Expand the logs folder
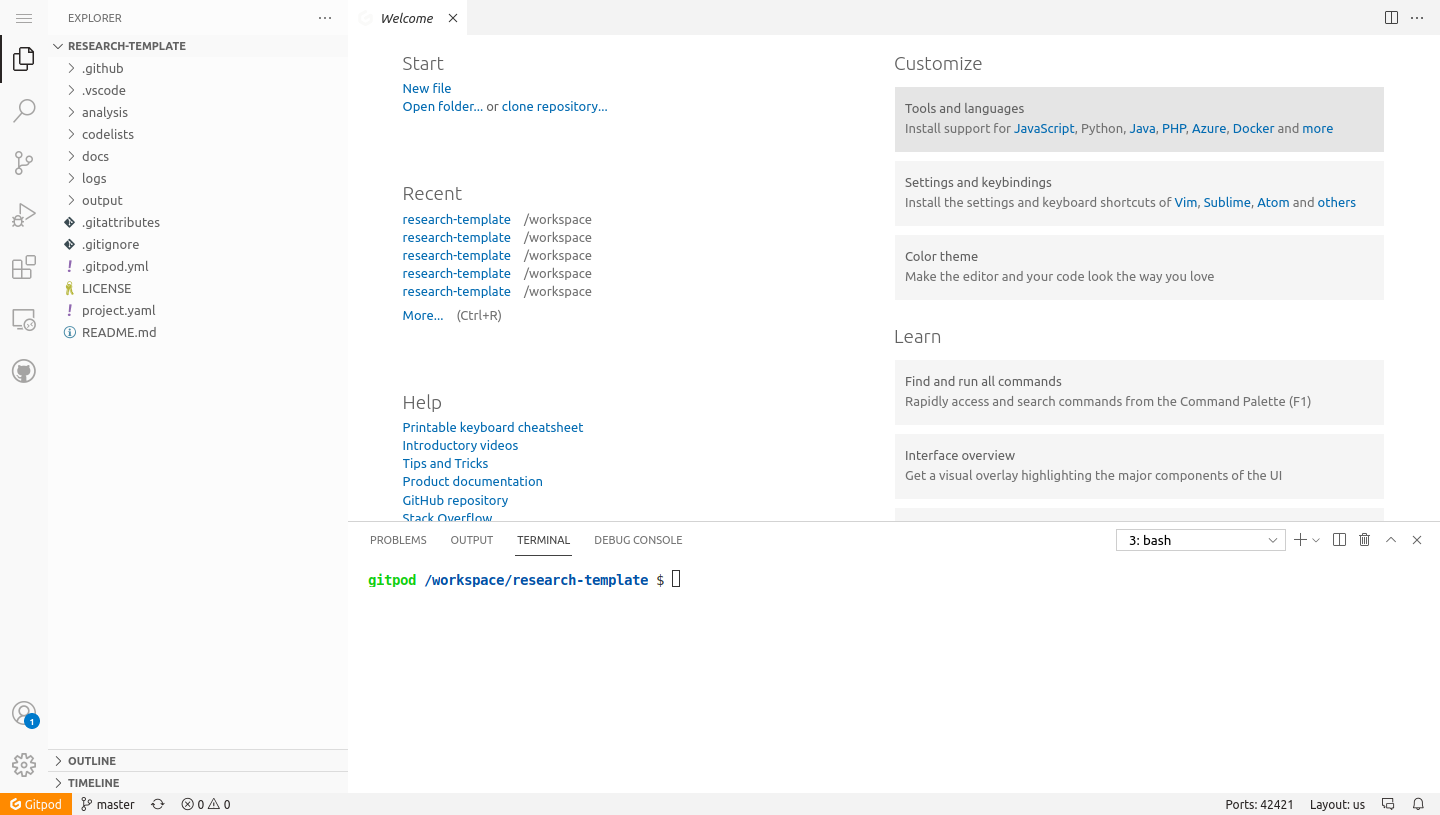This screenshot has width=1440, height=815. [x=198, y=178]
